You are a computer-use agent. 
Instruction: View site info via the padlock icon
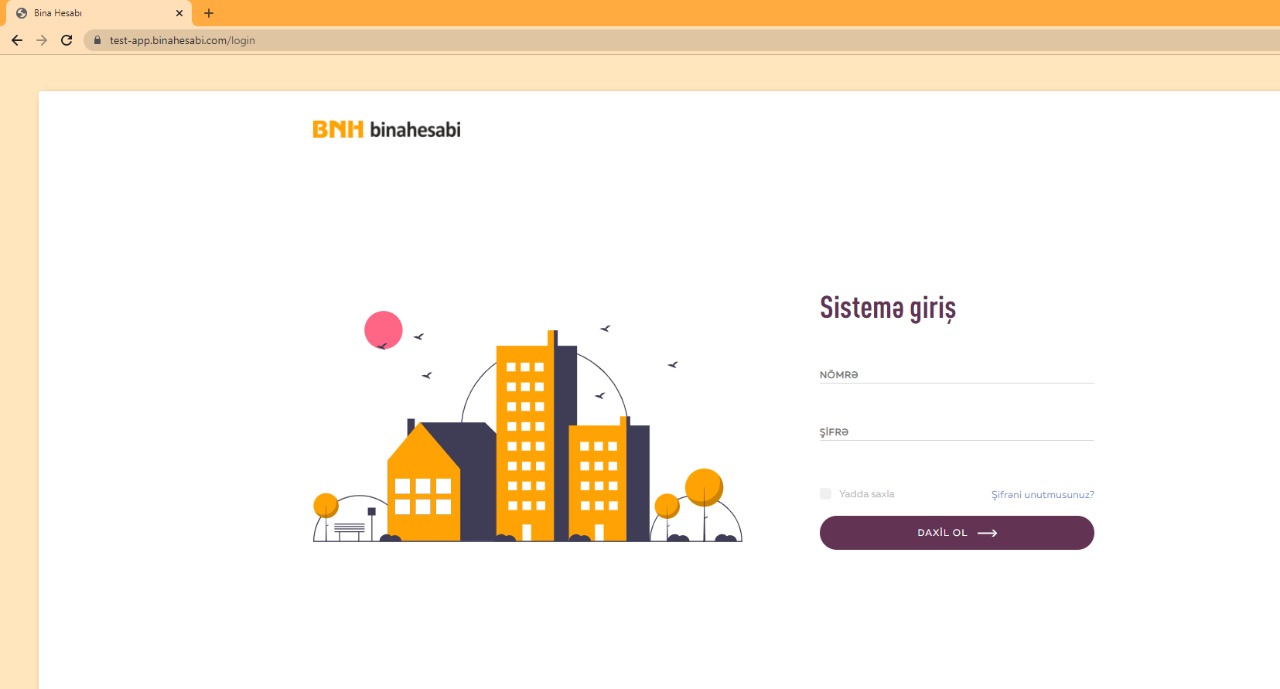pyautogui.click(x=97, y=40)
